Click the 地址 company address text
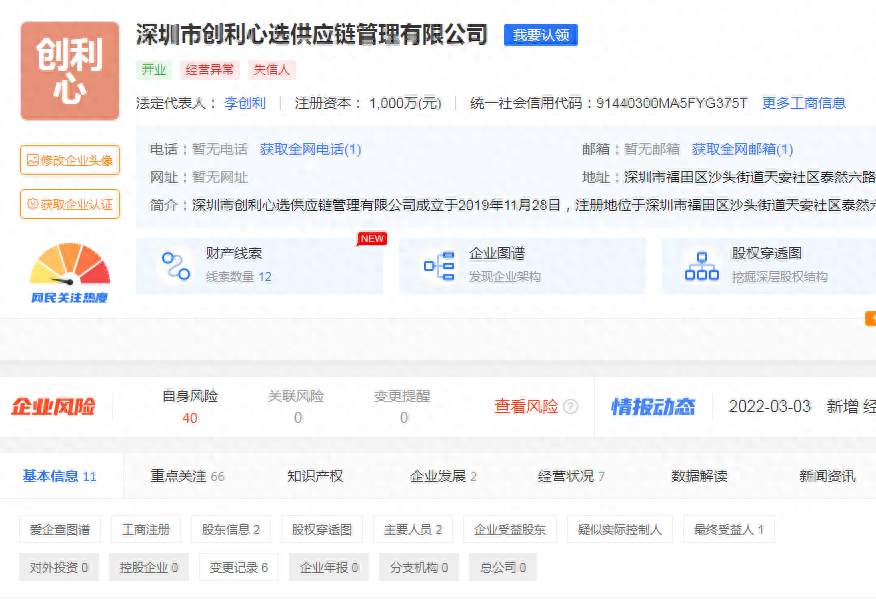 [x=749, y=177]
